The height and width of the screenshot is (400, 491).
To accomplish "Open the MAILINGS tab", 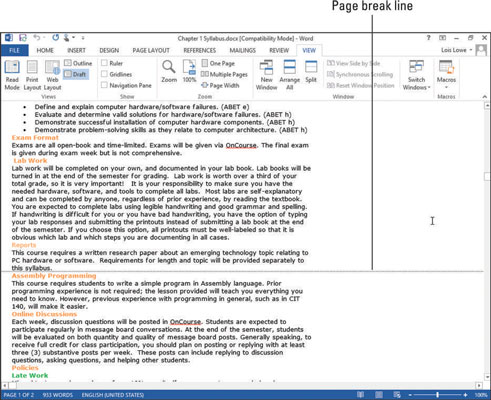I will pos(242,50).
